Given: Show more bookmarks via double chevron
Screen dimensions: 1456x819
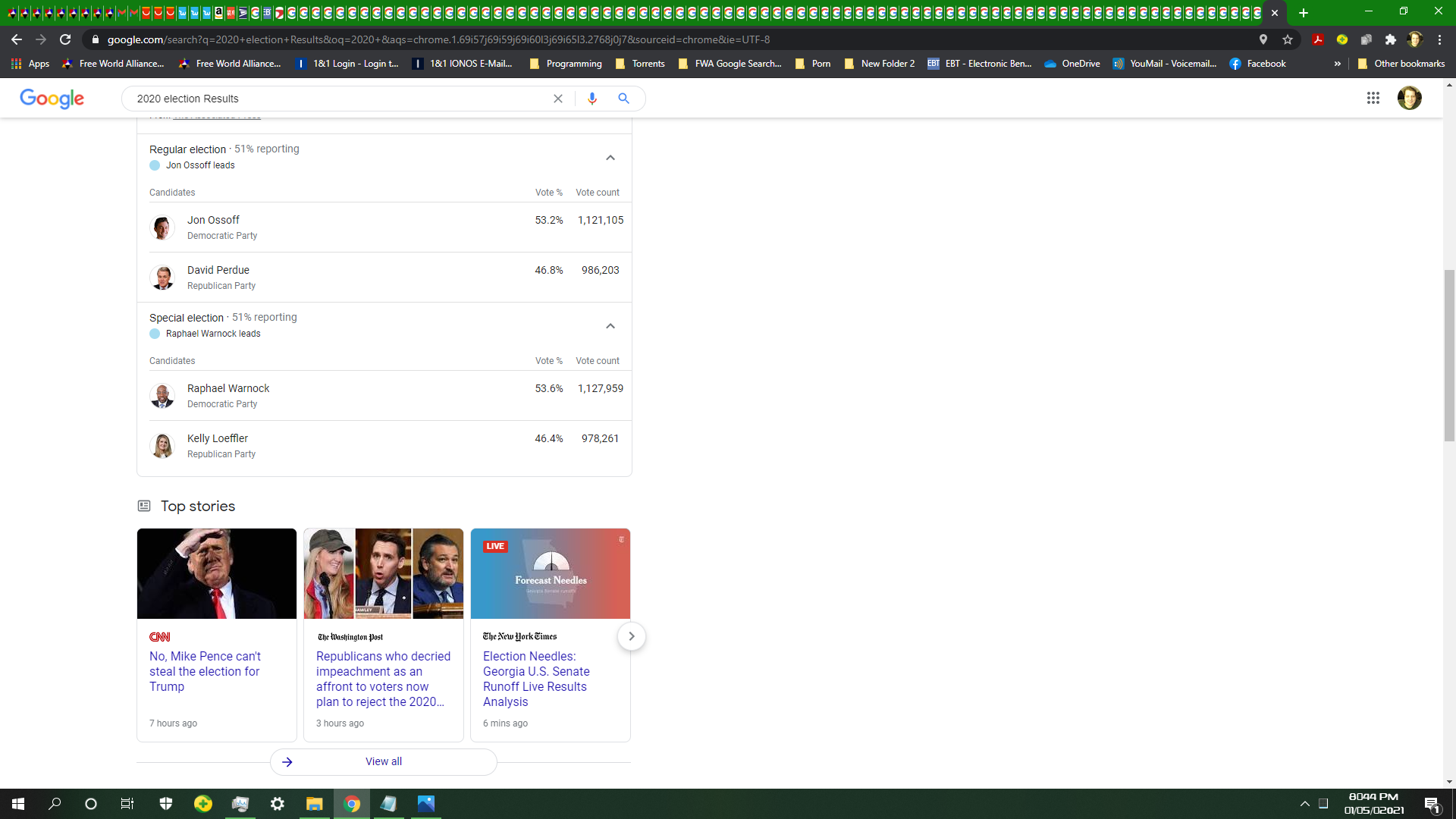Looking at the screenshot, I should point(1337,64).
